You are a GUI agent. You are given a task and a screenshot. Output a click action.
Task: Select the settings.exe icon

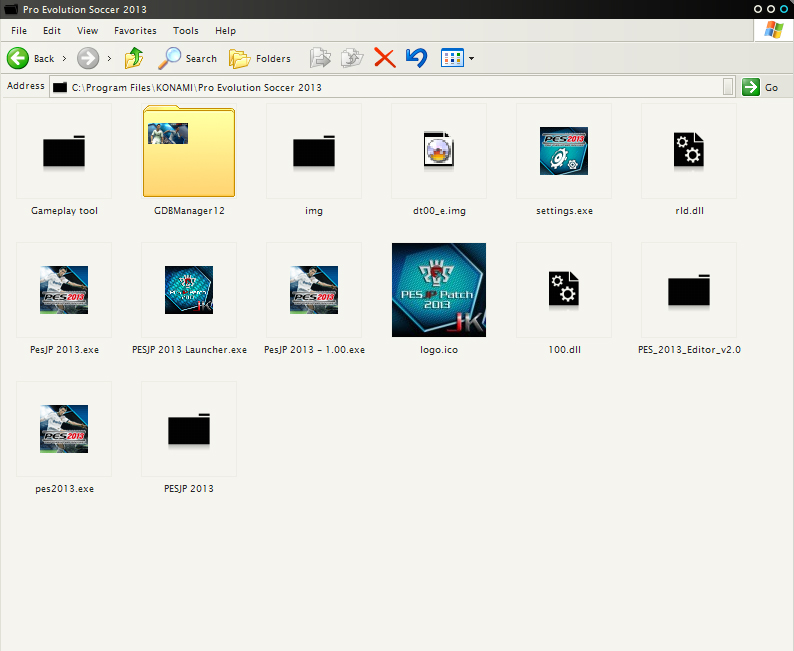(x=564, y=151)
